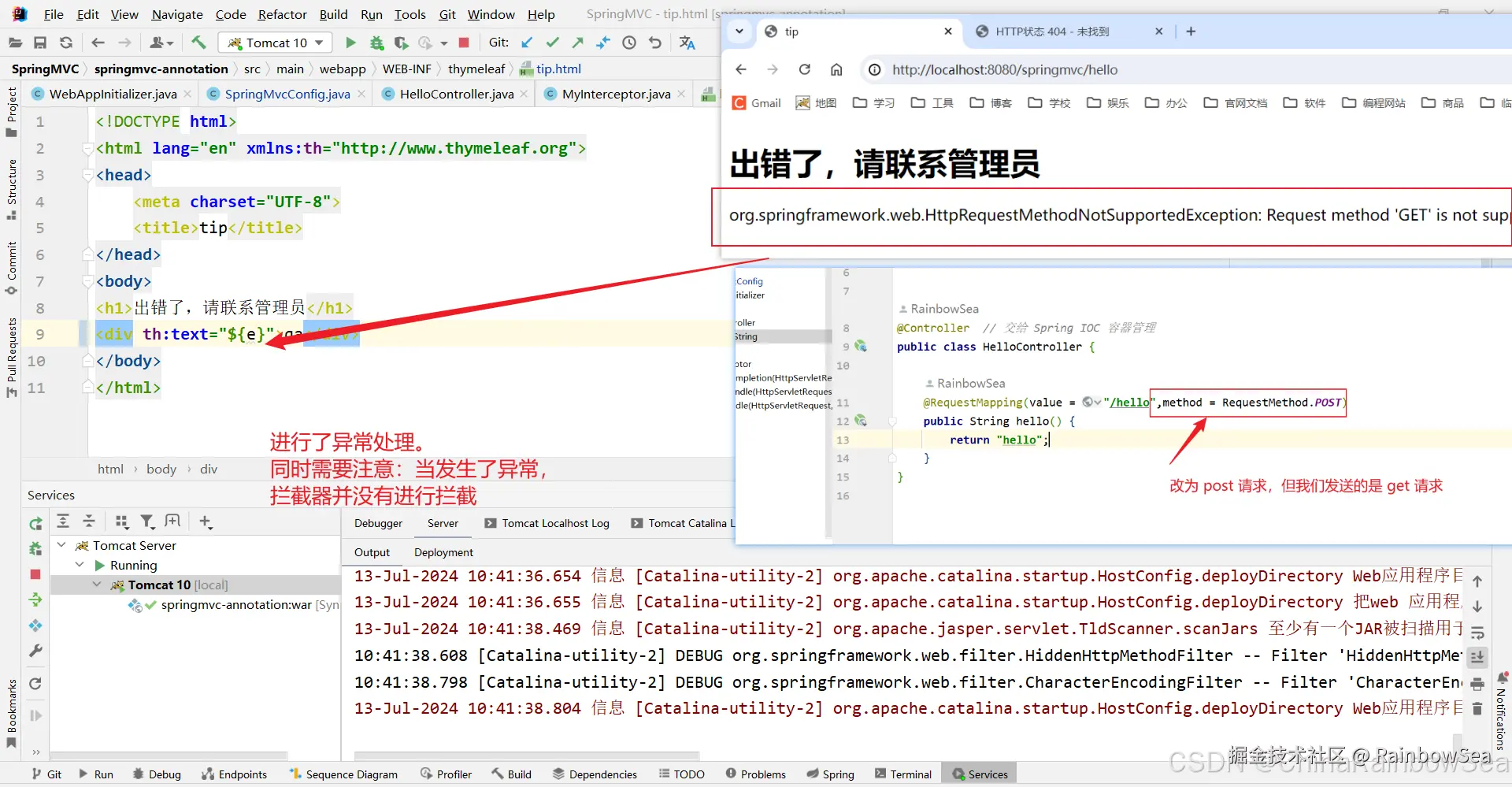1512x787 pixels.
Task: Open the Tomcat Localhost Log tab
Action: point(547,523)
